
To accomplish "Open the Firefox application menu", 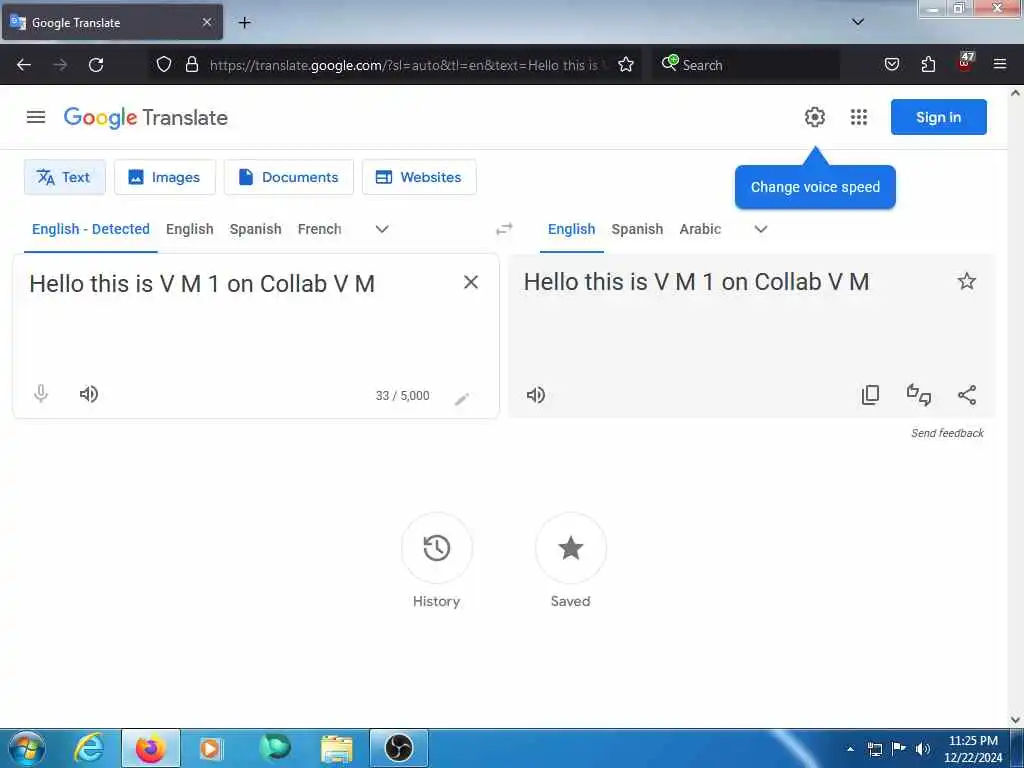I will 1000,64.
